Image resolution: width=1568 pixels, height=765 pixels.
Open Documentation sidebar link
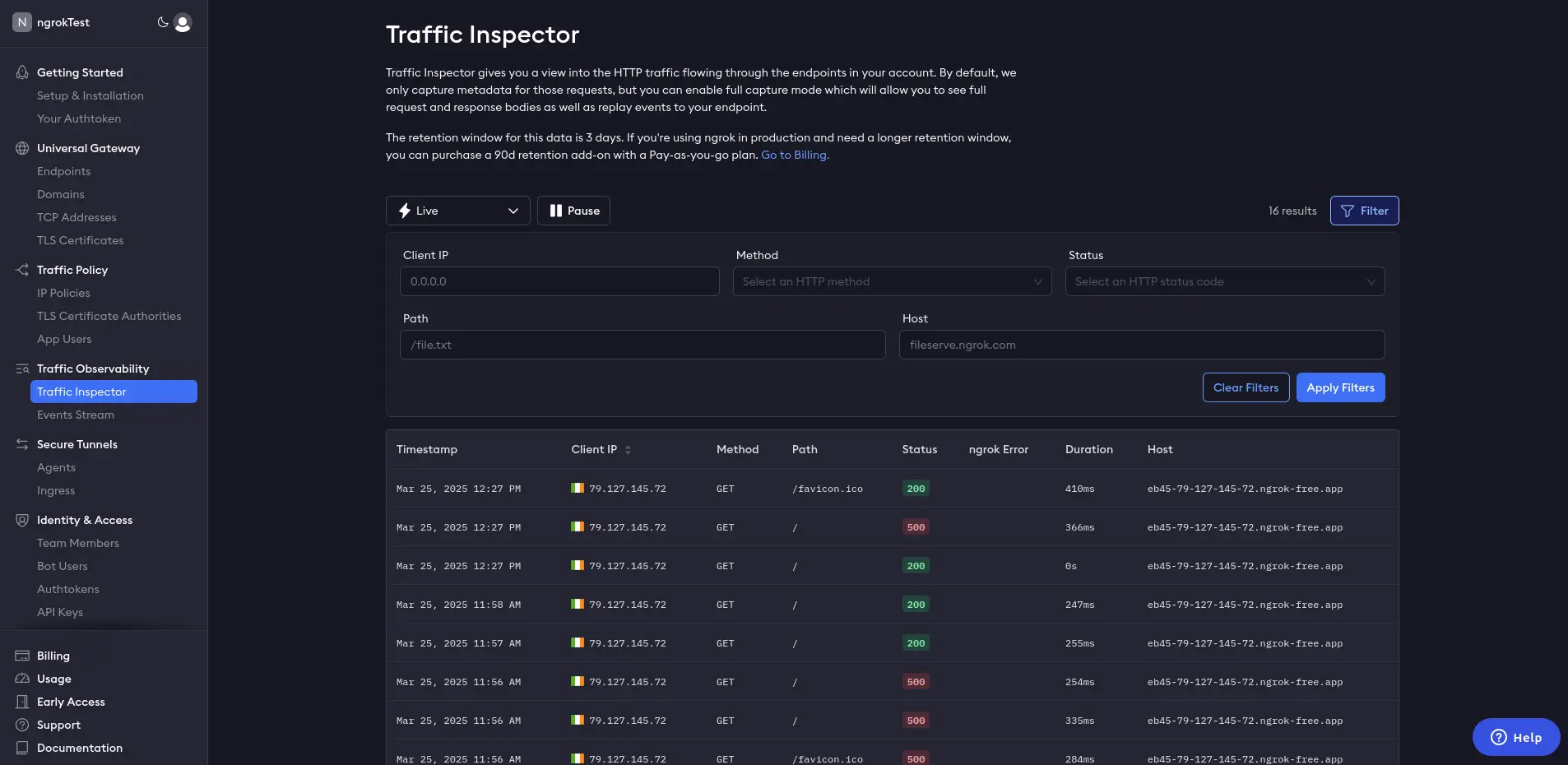(80, 748)
